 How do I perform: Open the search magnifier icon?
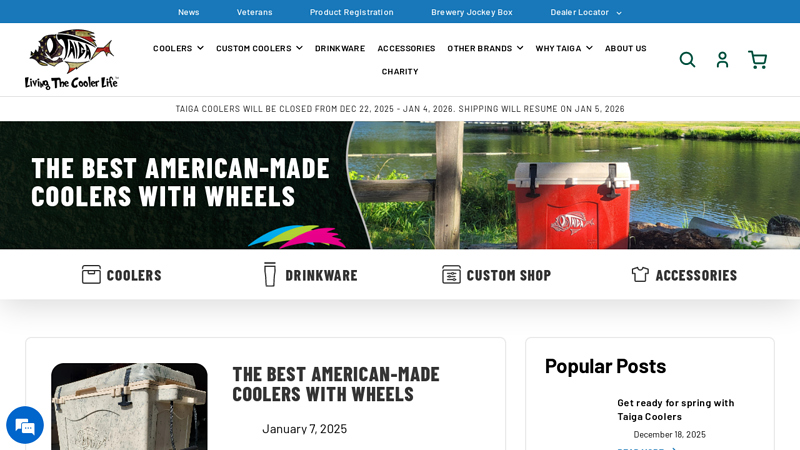coord(687,60)
